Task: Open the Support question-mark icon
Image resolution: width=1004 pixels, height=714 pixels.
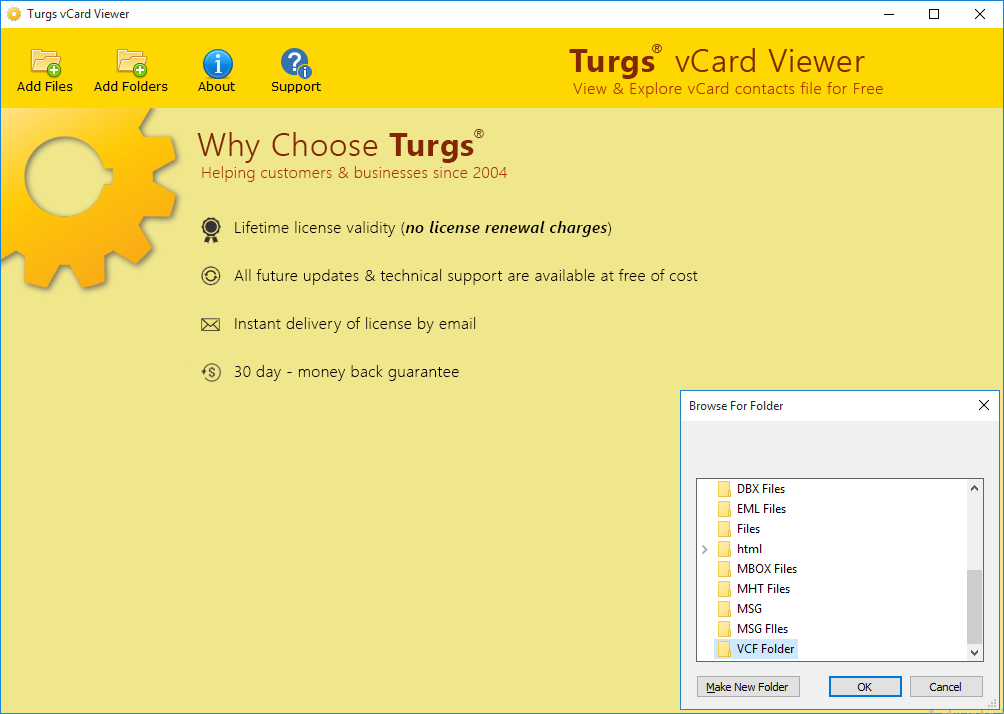Action: click(x=295, y=63)
